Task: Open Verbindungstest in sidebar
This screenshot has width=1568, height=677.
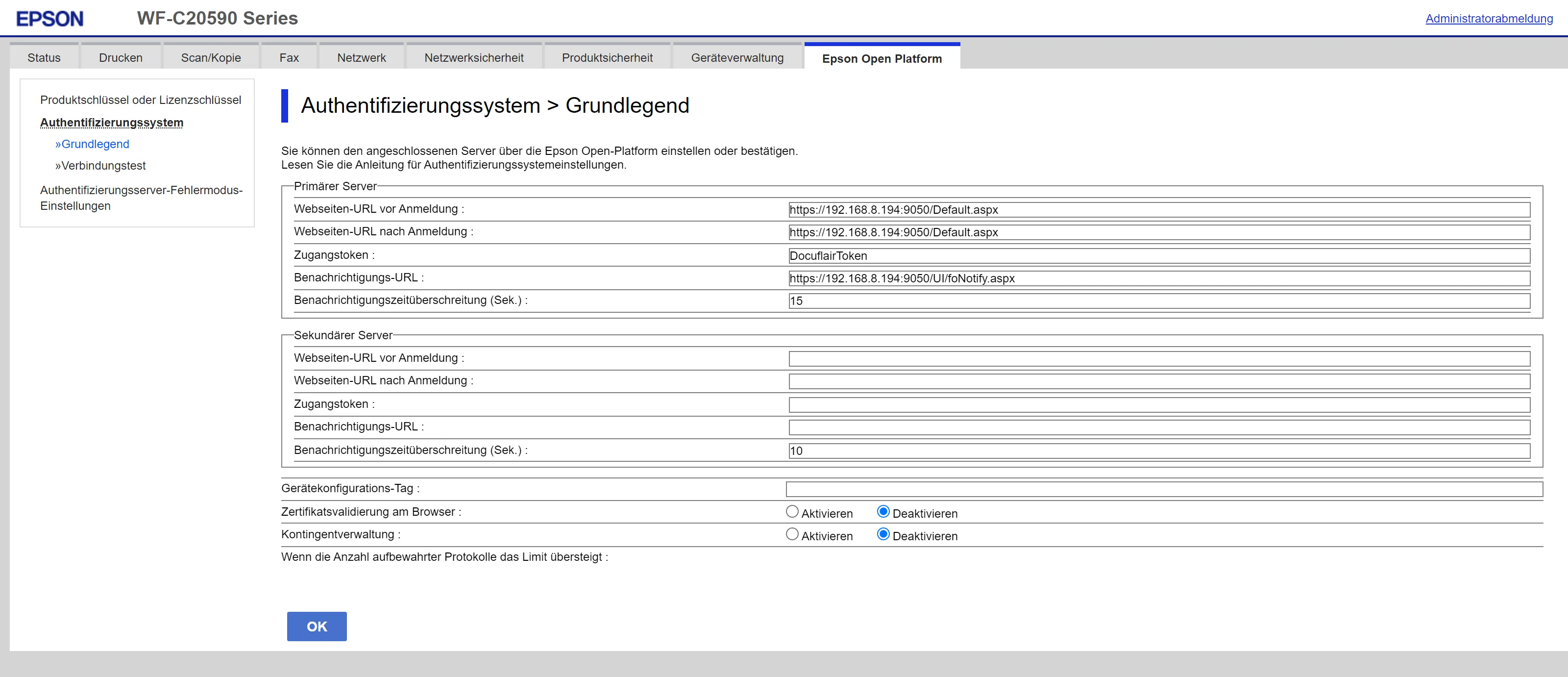Action: [103, 166]
